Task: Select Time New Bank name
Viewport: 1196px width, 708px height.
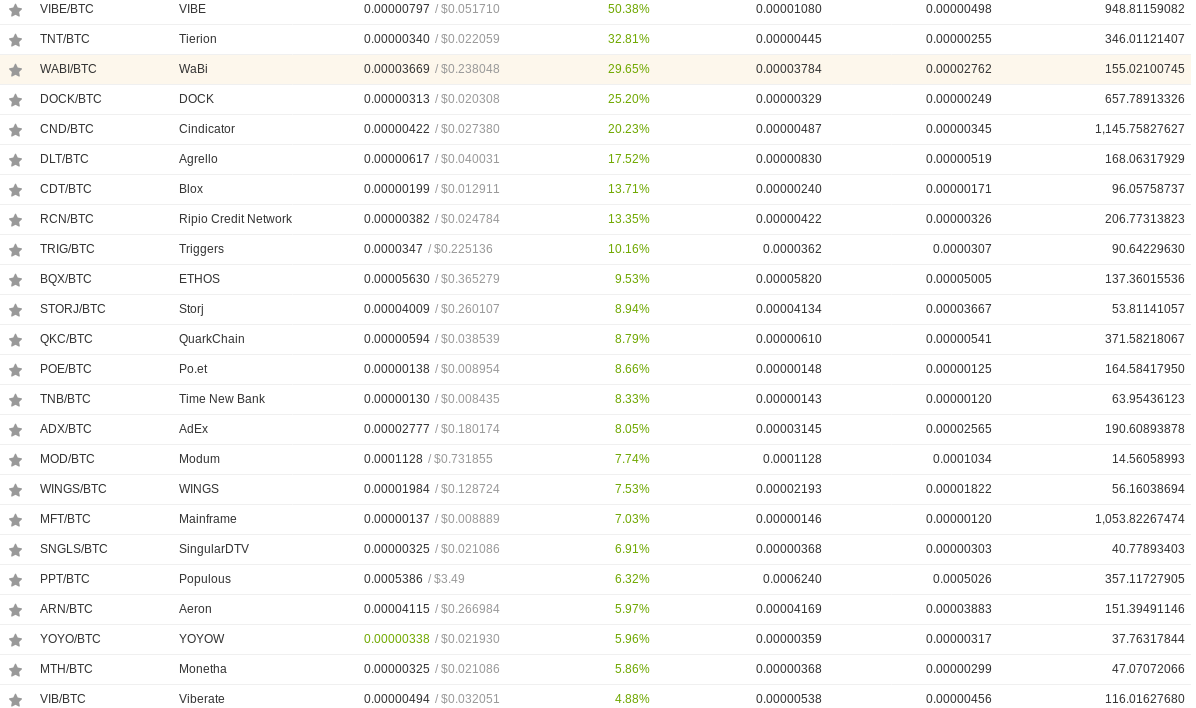Action: pyautogui.click(x=222, y=399)
